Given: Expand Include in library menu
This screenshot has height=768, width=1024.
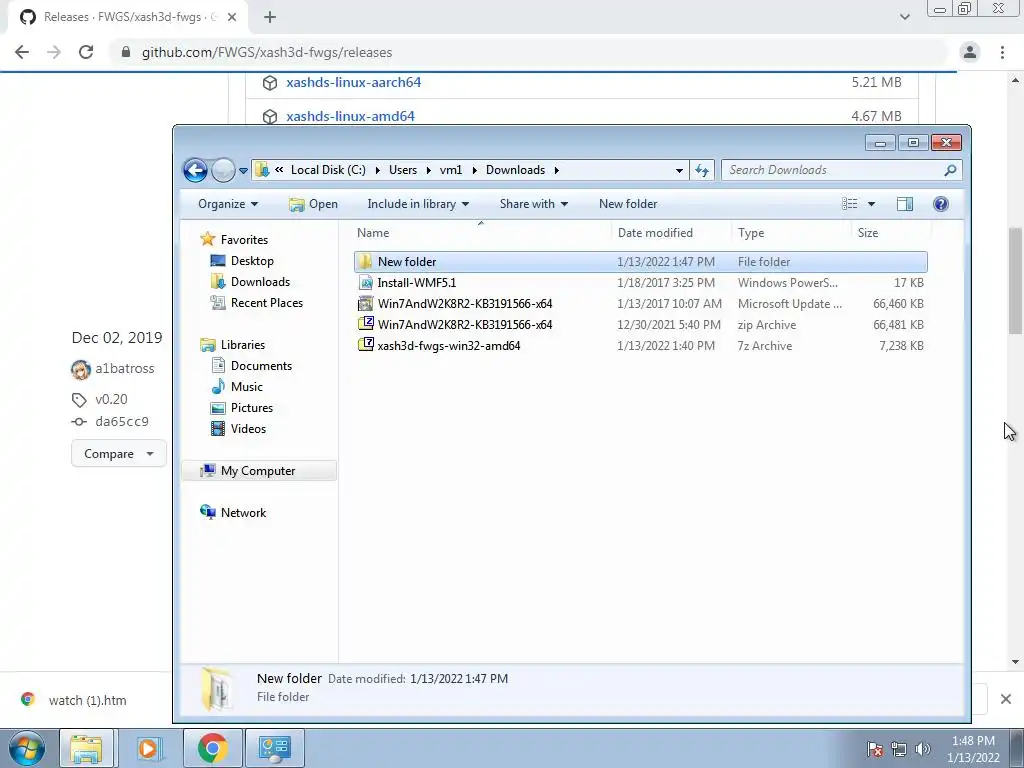Looking at the screenshot, I should pos(418,204).
